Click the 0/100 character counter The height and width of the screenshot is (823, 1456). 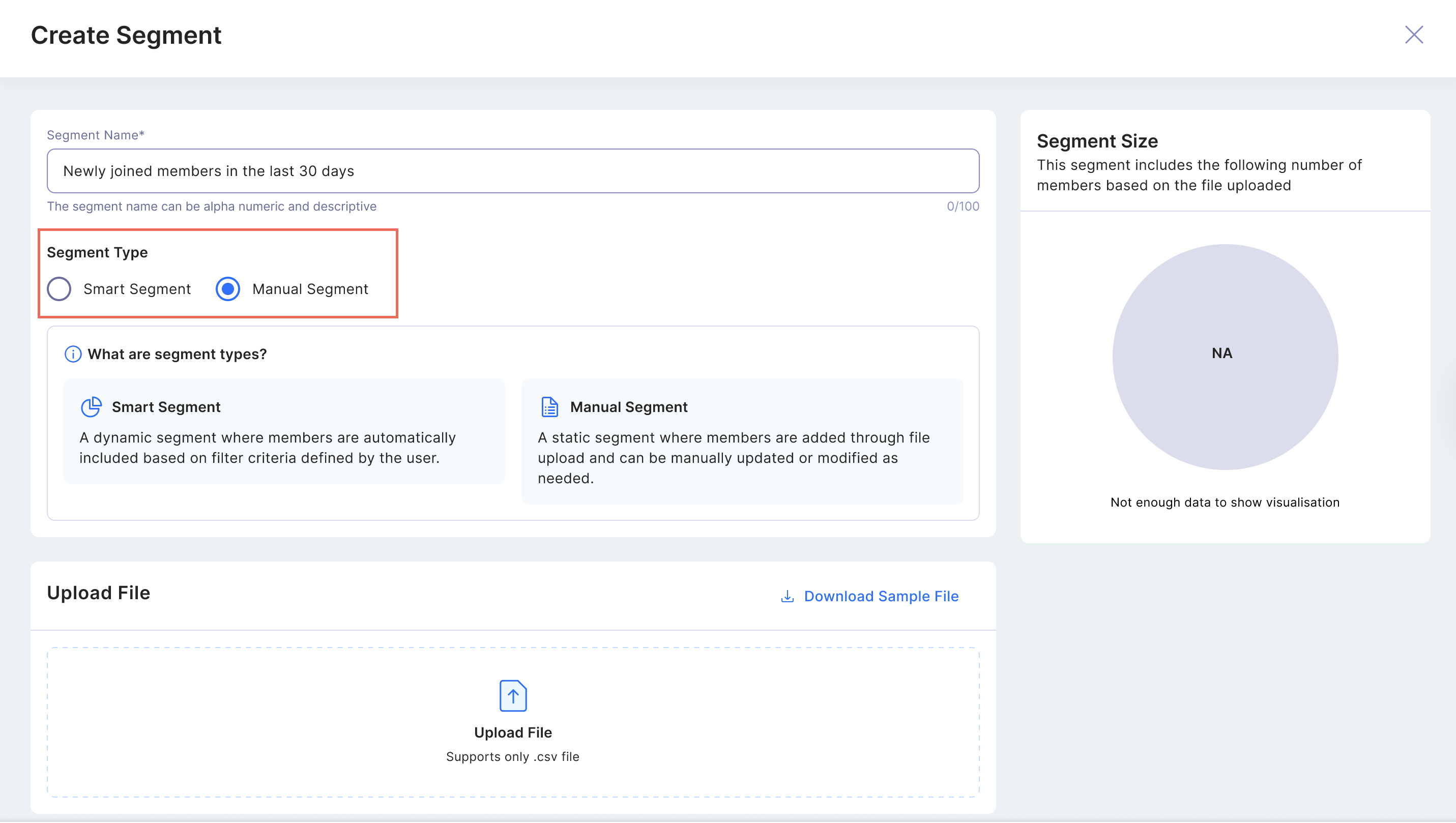pos(963,207)
